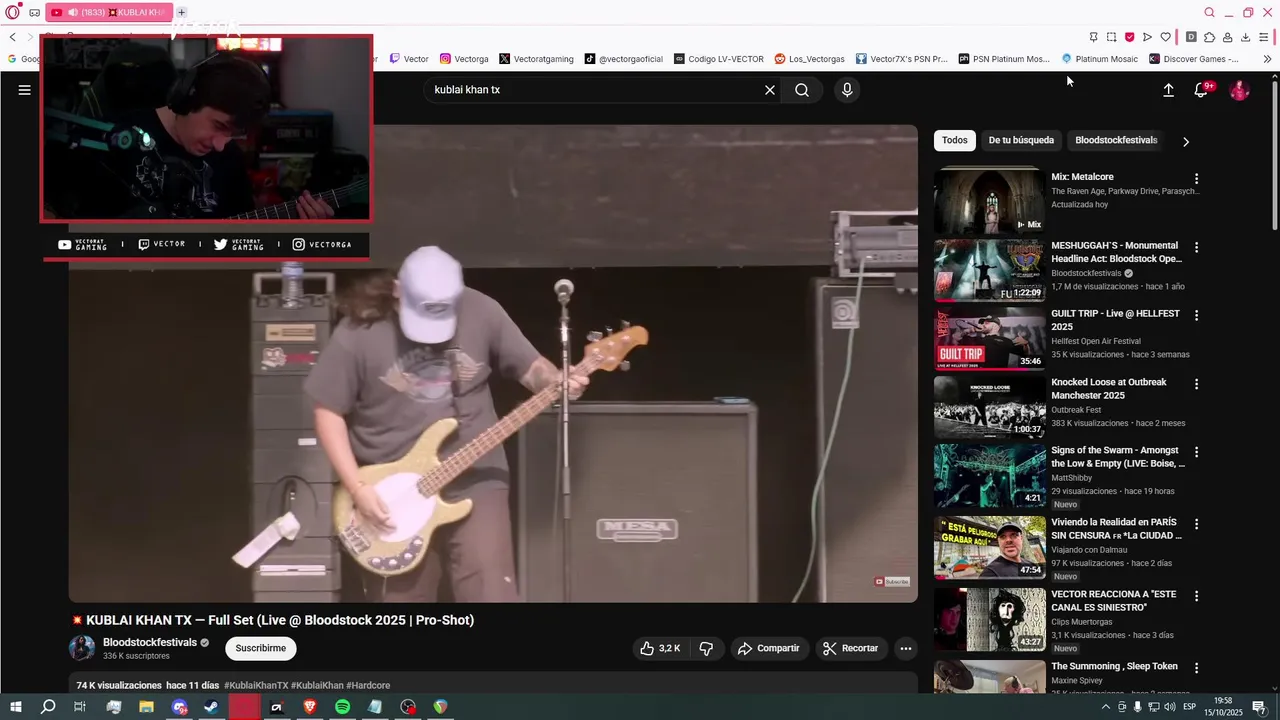Show more filter chips with right chevron
This screenshot has width=1280, height=720.
coord(1186,141)
